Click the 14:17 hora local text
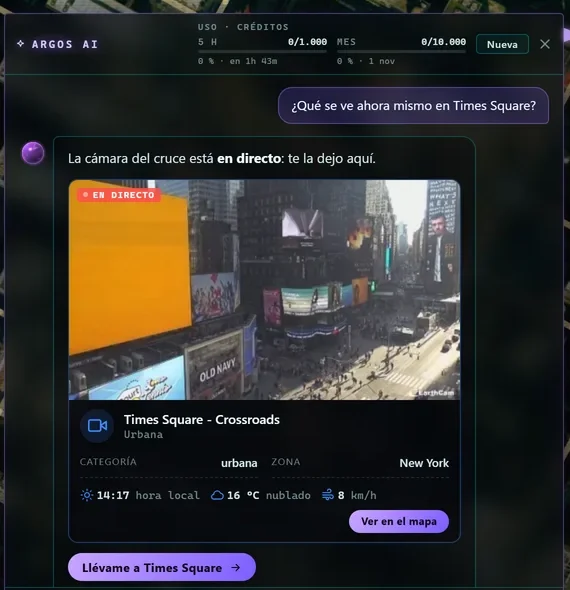Screen dimensions: 570x590 click(148, 495)
